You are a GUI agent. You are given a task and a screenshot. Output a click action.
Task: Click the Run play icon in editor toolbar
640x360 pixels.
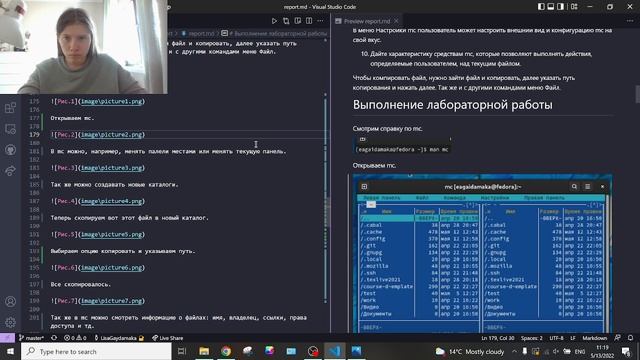[274, 21]
